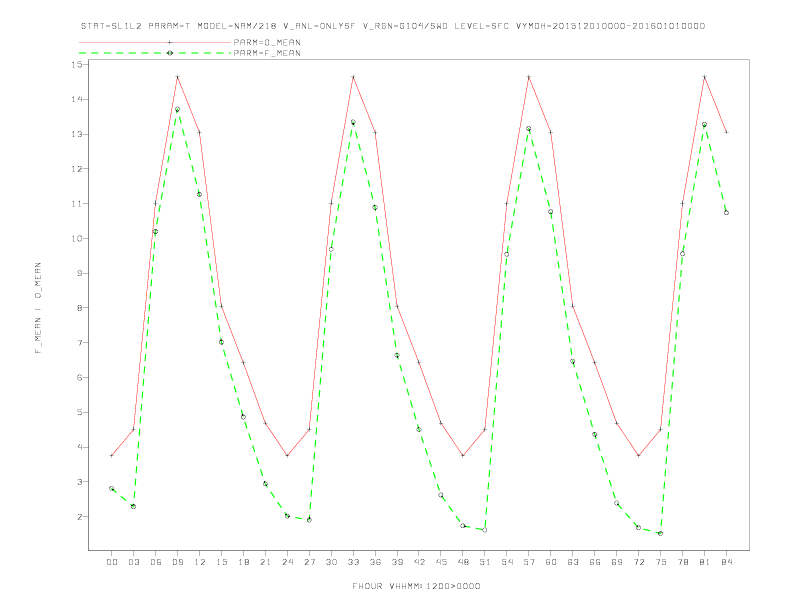Click the green F_MEAN circle marker at hour 00
This screenshot has height=612, width=792.
(112, 488)
